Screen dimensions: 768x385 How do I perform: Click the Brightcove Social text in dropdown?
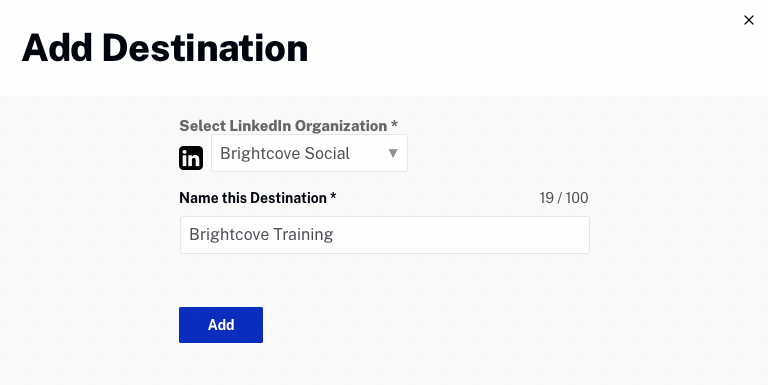[x=285, y=153]
